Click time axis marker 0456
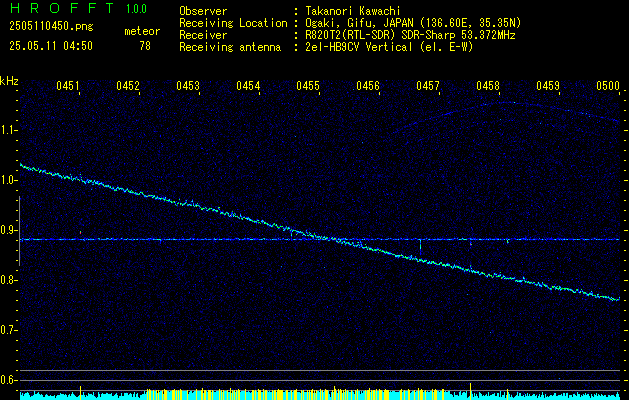Image resolution: width=629 pixels, height=400 pixels. [368, 85]
